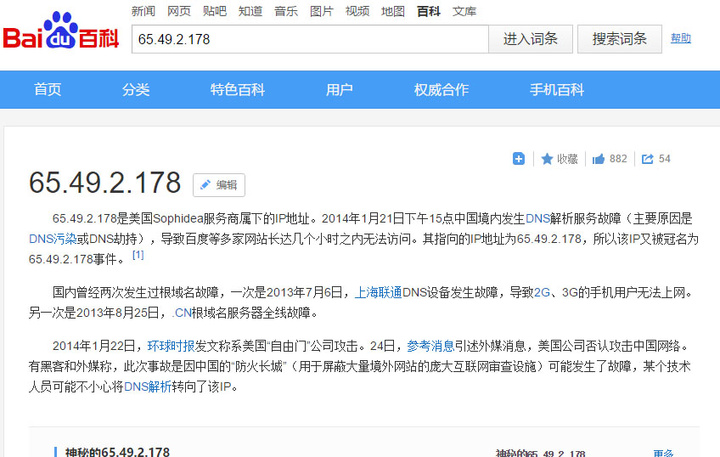Follow the 2G link
720x457 pixels.
click(542, 293)
